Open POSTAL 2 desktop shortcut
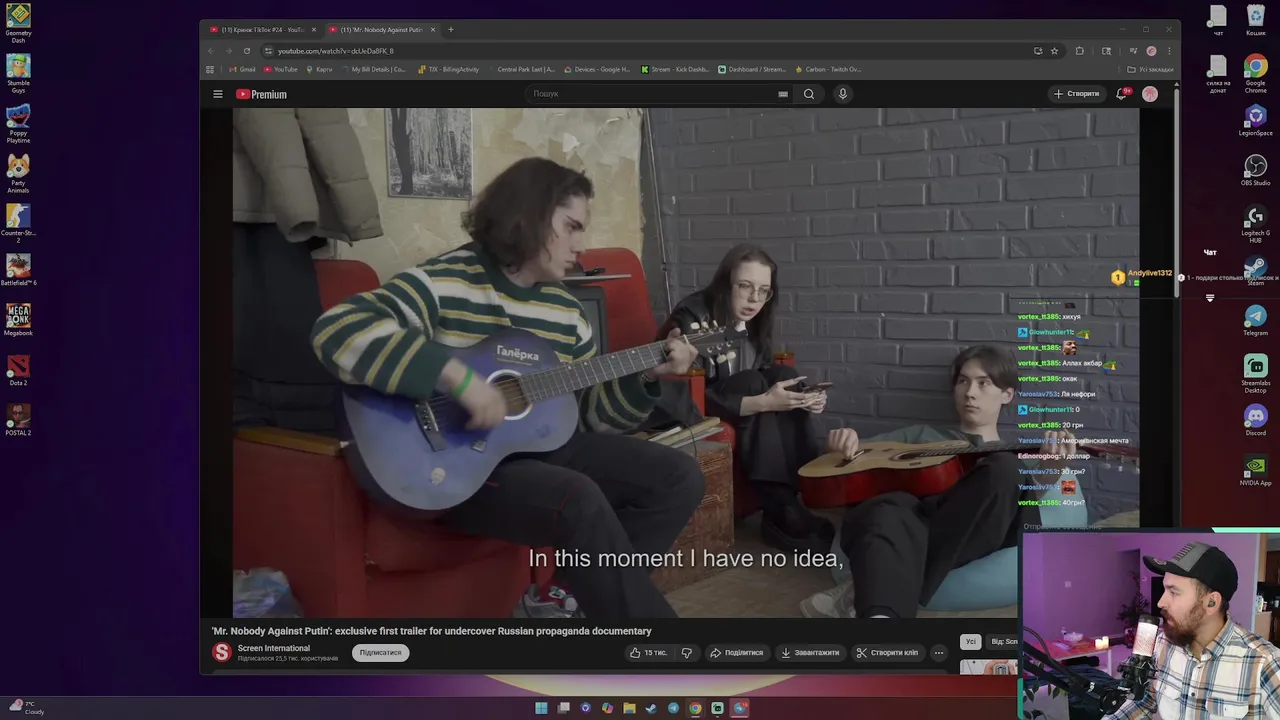Viewport: 1280px width, 720px height. 18,420
